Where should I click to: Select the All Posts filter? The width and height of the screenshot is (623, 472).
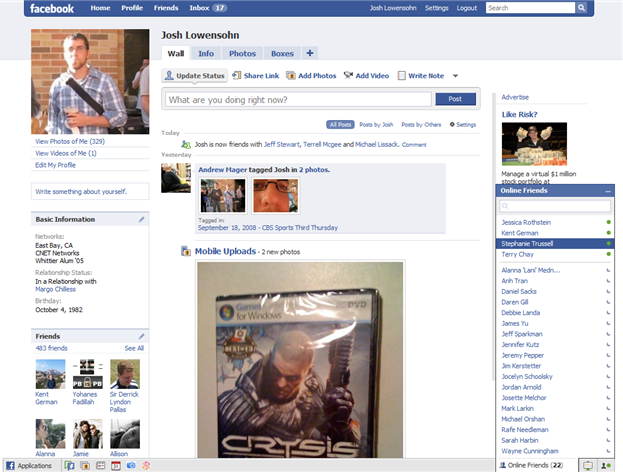(341, 125)
